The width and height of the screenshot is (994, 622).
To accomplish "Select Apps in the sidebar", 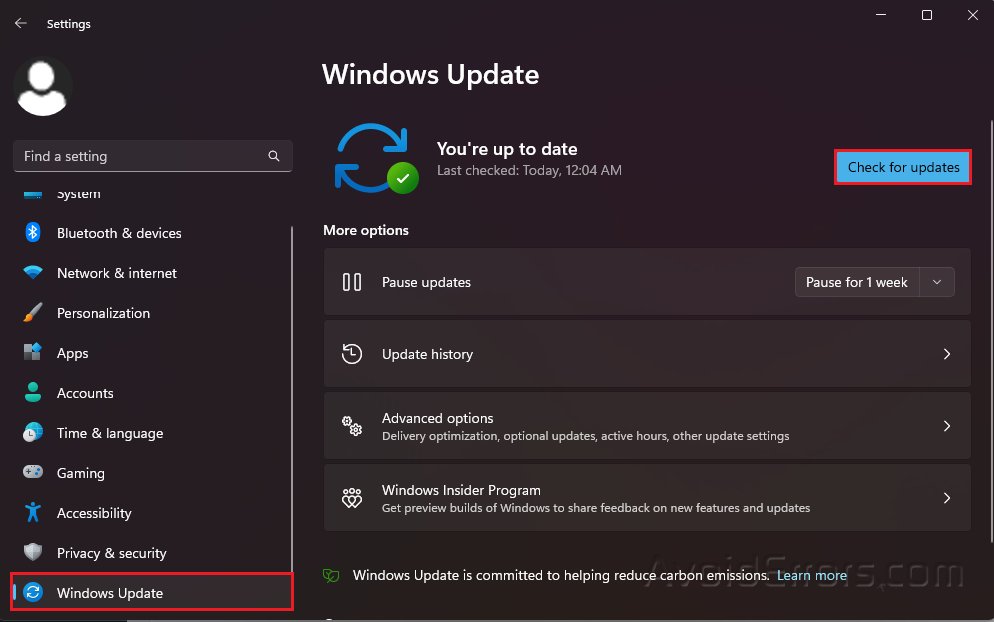I will pos(72,353).
